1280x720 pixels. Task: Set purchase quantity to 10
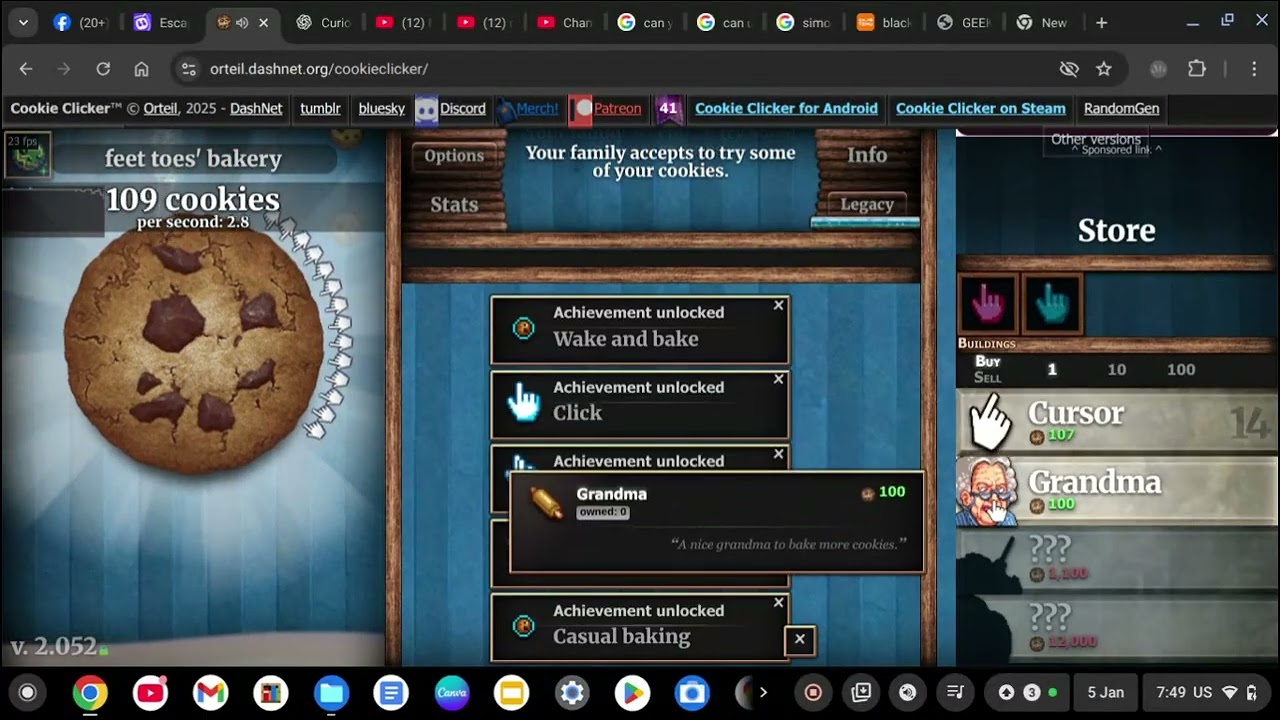point(1116,370)
